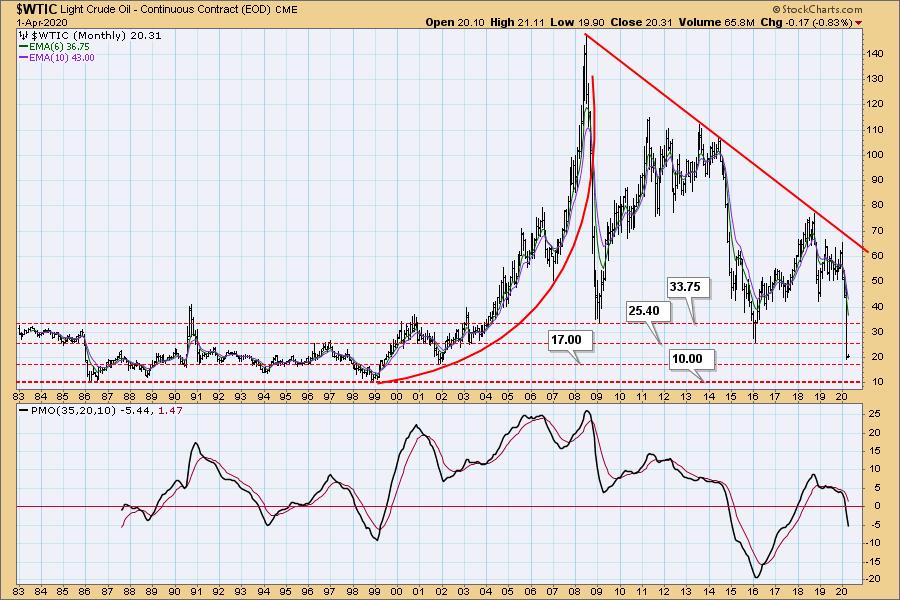This screenshot has height=600, width=900.
Task: Click the Close 20.31 value in the header
Action: tap(641, 22)
